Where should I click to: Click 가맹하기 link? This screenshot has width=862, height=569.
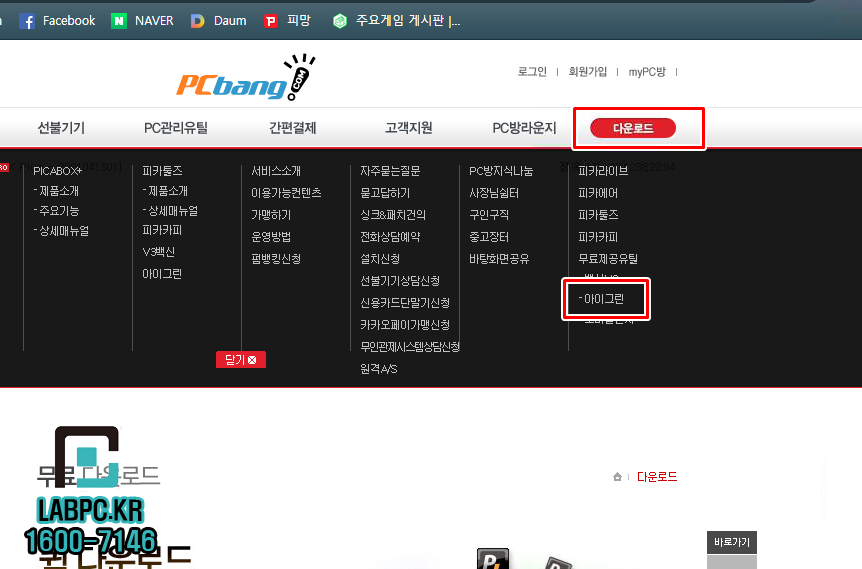tap(271, 215)
